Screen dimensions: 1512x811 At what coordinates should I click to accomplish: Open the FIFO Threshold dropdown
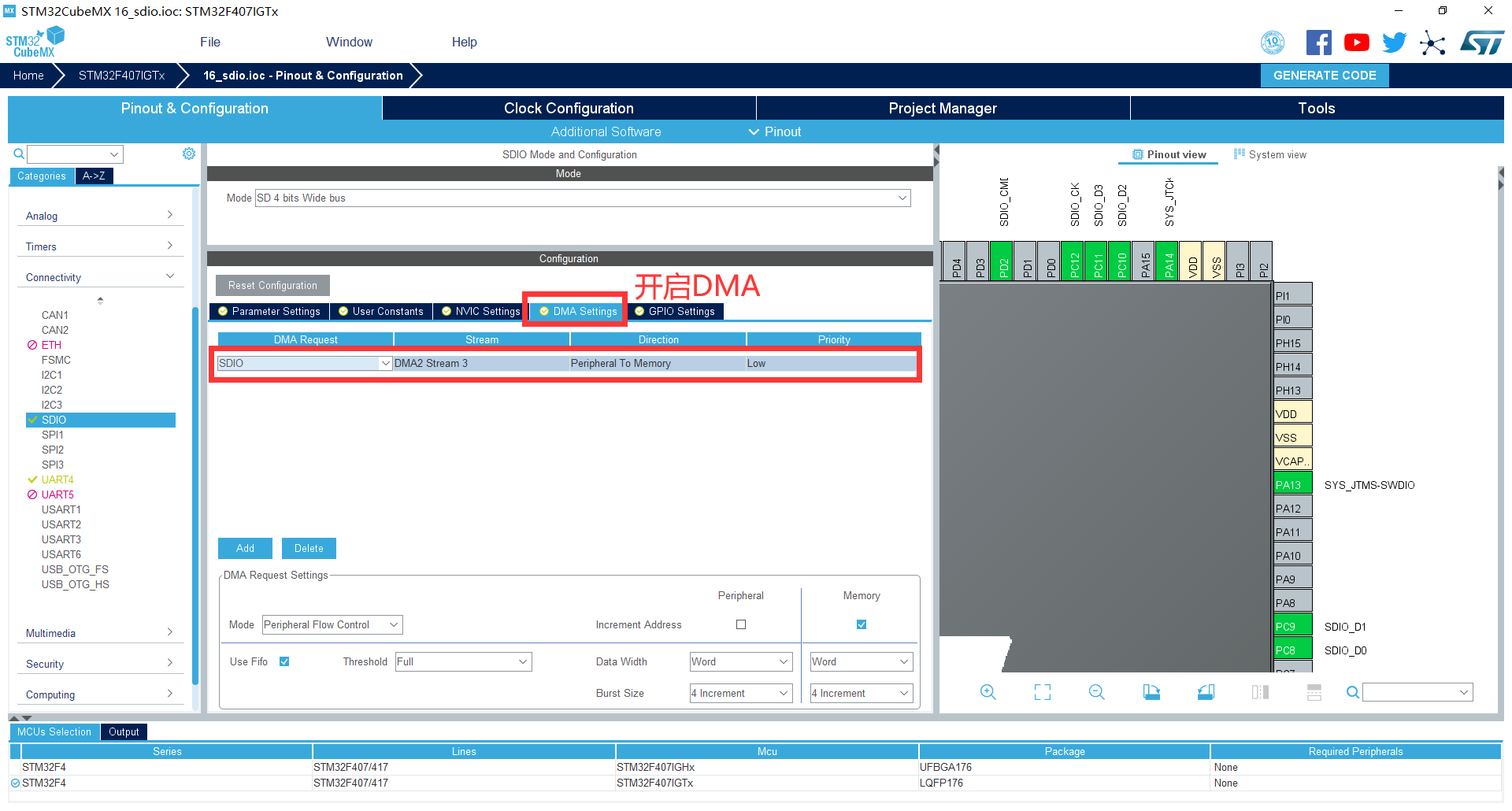pyautogui.click(x=463, y=661)
